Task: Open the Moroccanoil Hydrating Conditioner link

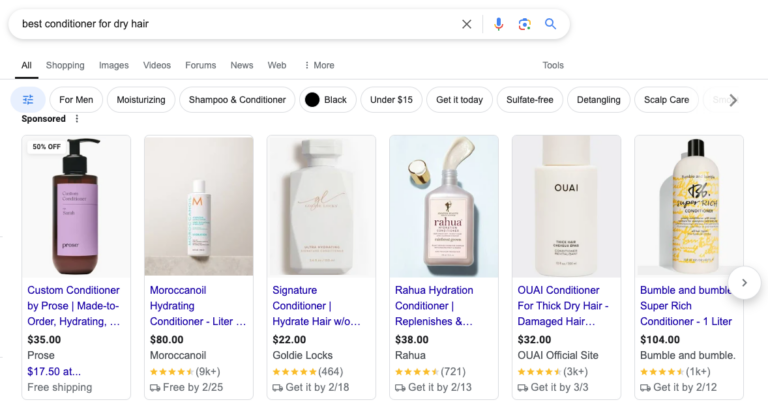Action: tap(198, 306)
